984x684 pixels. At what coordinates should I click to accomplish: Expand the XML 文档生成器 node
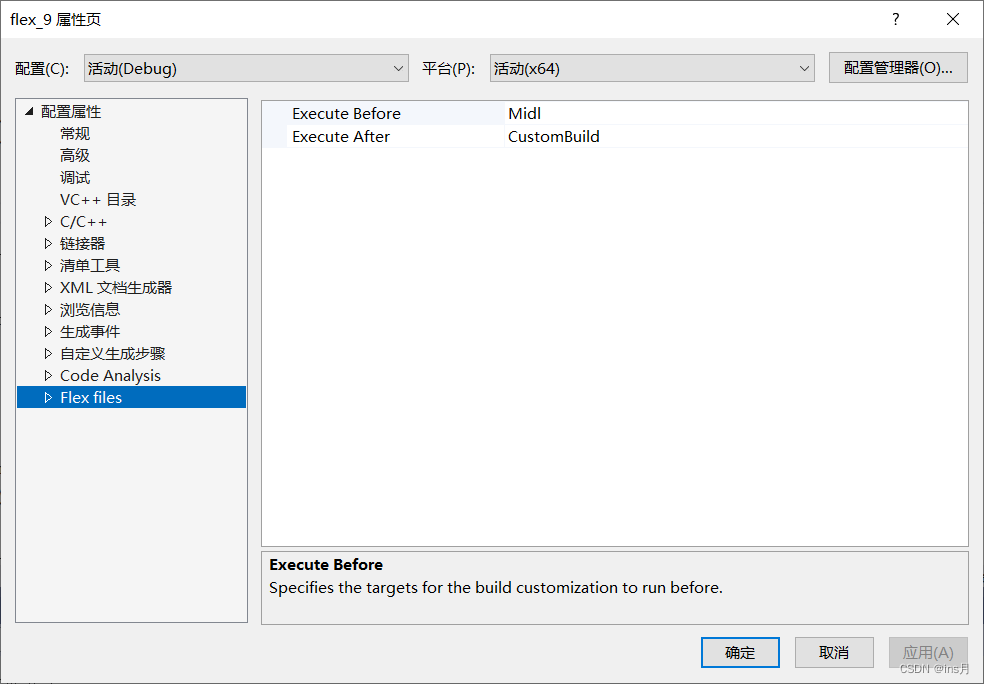pos(47,287)
